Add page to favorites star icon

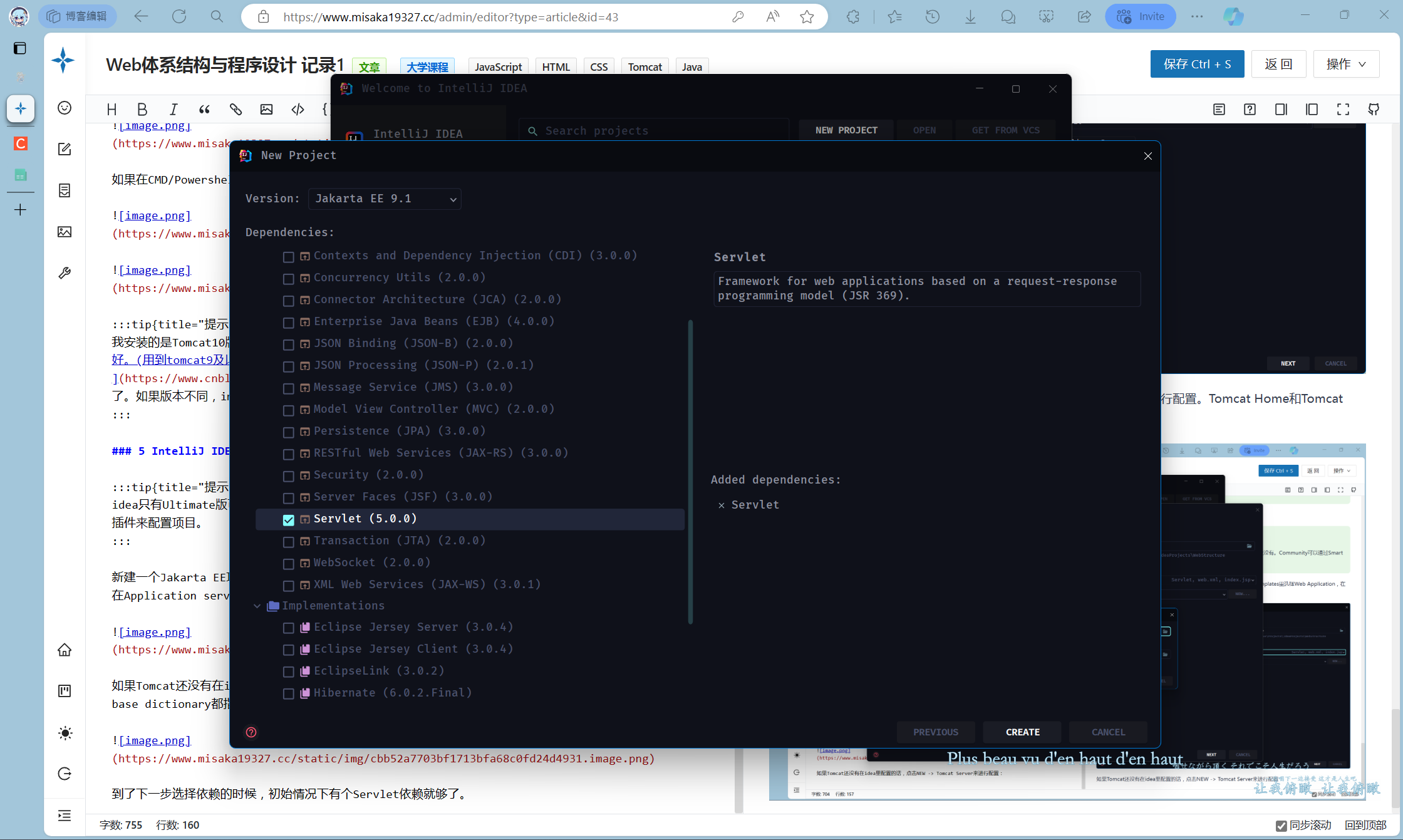click(x=807, y=17)
